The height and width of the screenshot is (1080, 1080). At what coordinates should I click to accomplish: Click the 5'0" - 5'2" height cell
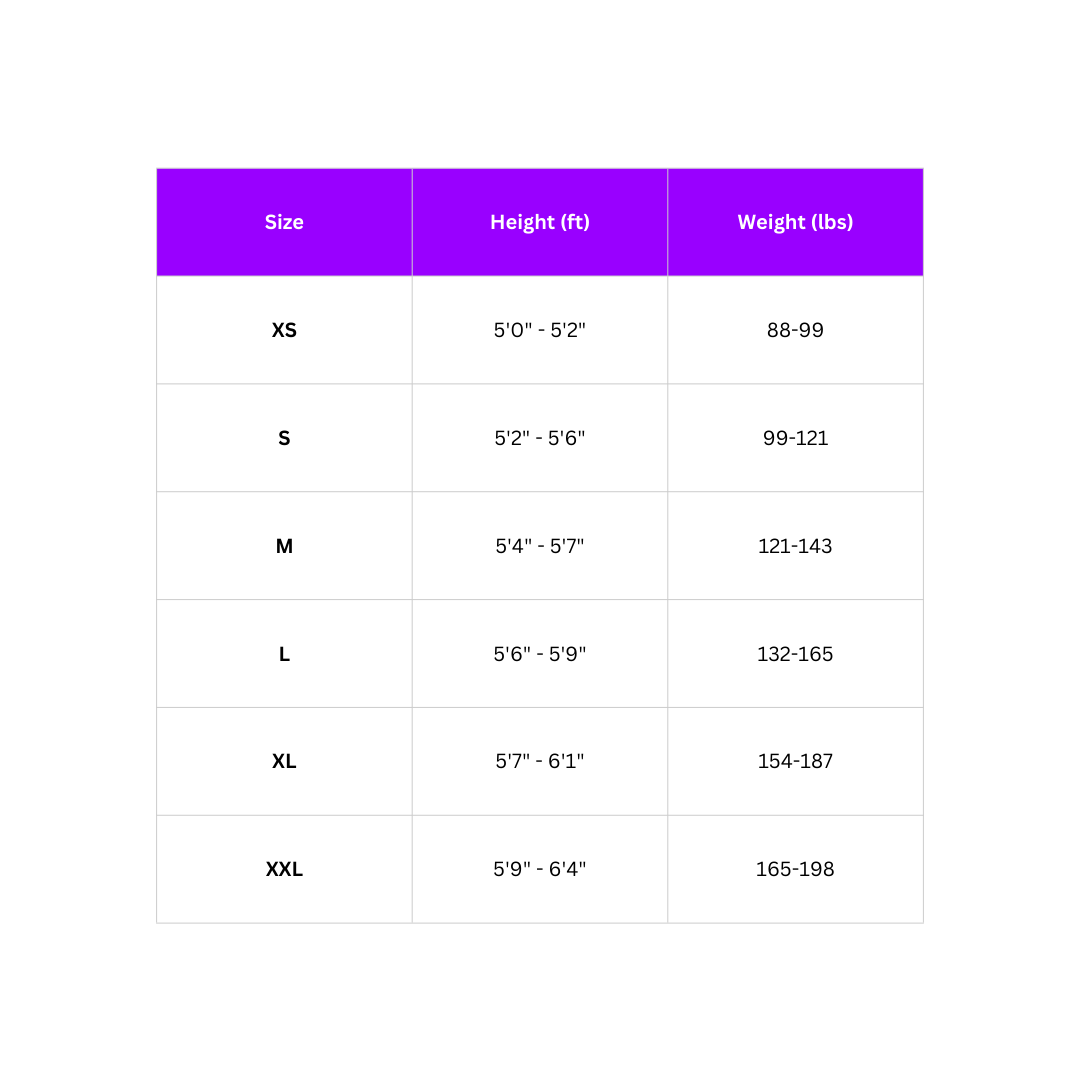(540, 330)
